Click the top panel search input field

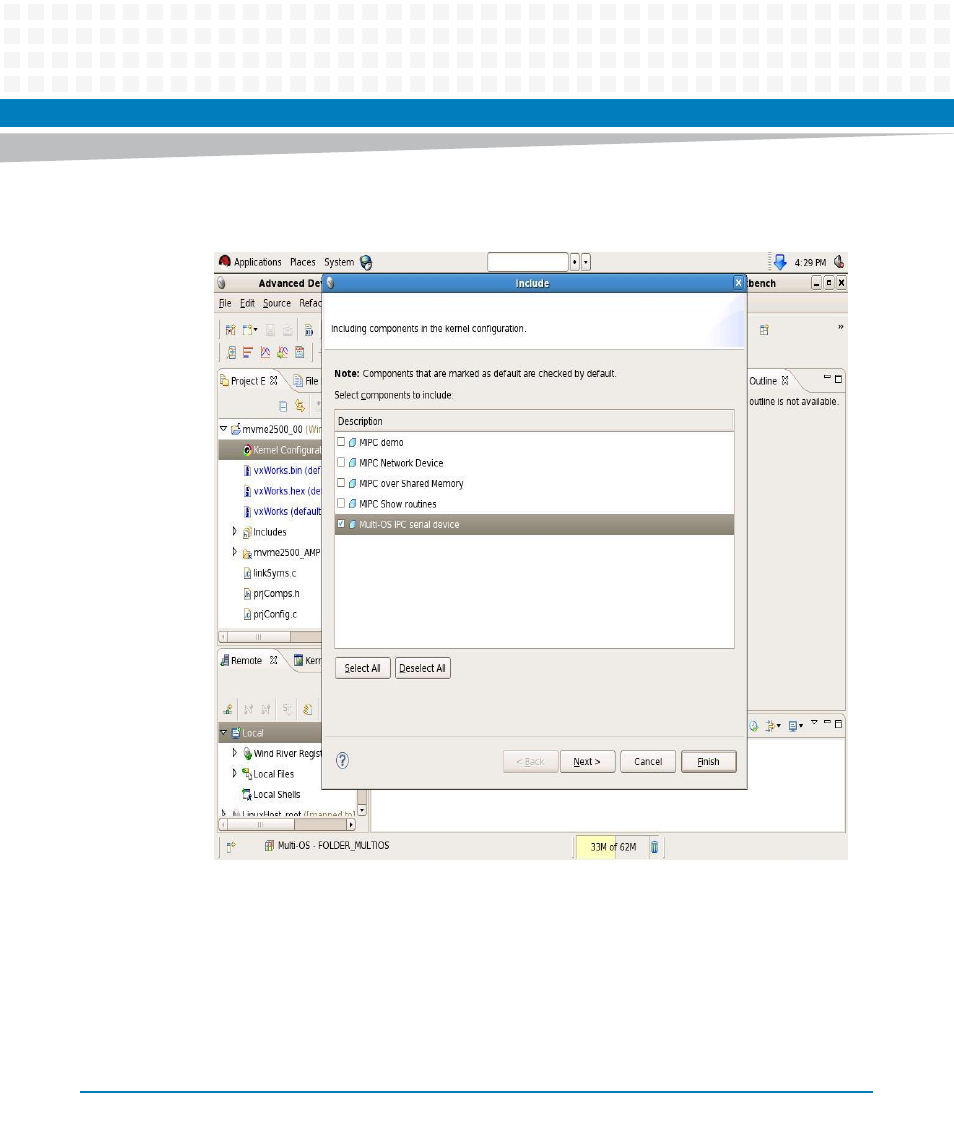pos(527,262)
